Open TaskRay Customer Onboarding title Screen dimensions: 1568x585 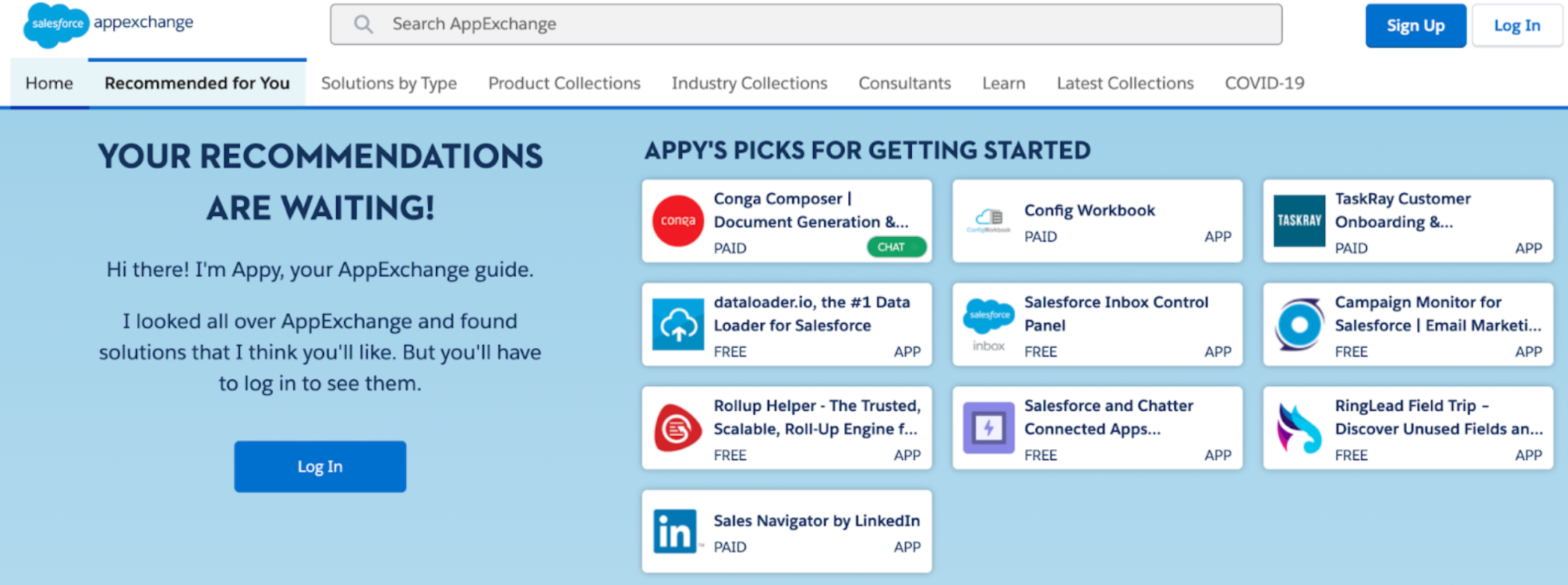[x=1403, y=210]
